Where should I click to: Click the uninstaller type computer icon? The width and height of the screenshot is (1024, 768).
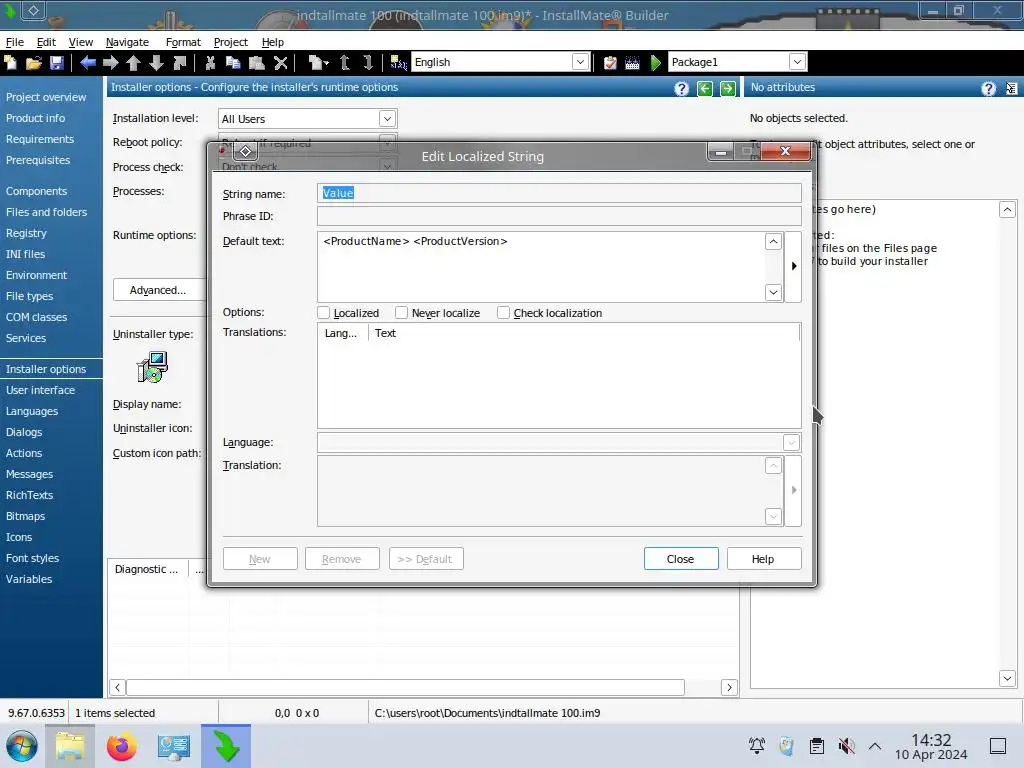pos(152,367)
